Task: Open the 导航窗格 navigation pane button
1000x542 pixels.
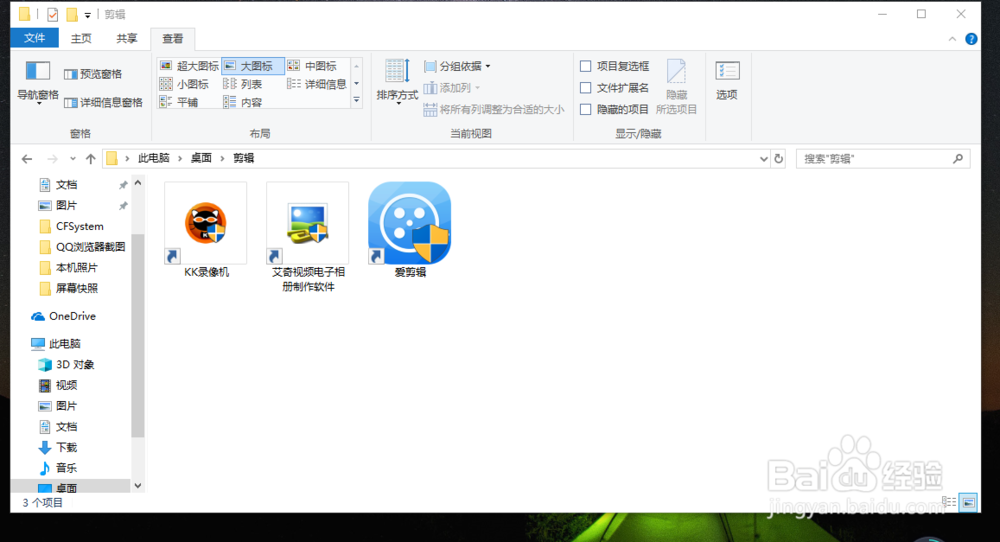Action: pos(38,82)
